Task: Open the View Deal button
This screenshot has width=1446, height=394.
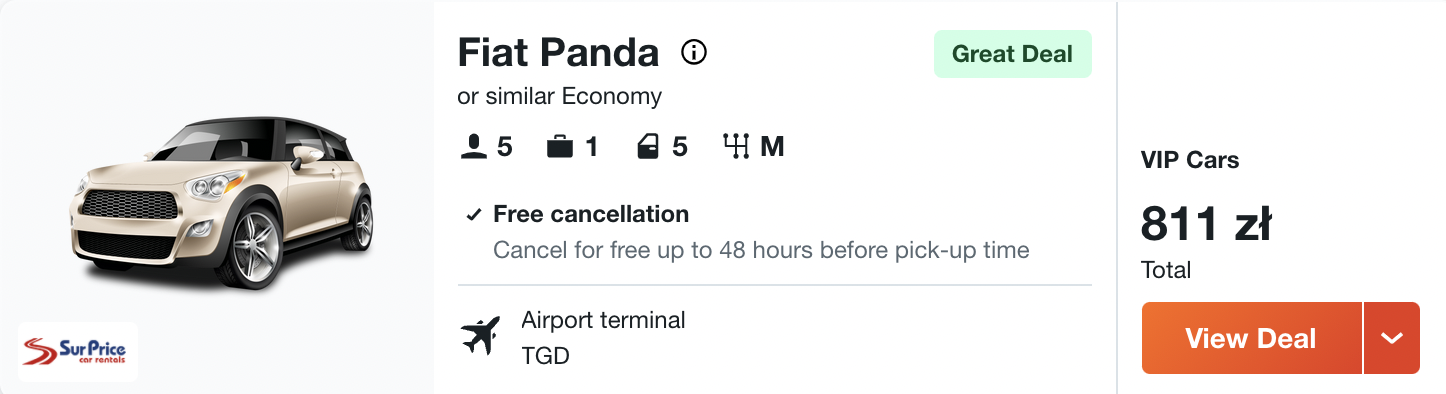Action: 1251,338
